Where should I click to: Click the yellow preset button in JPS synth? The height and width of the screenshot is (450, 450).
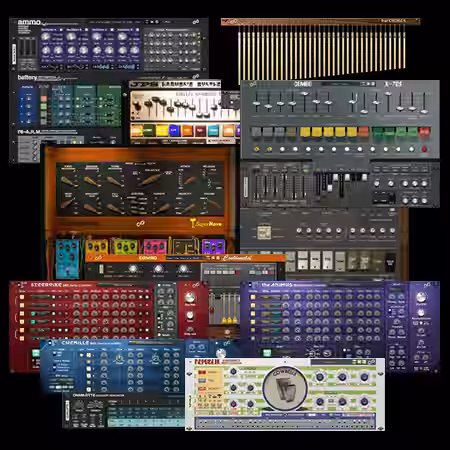click(x=162, y=130)
